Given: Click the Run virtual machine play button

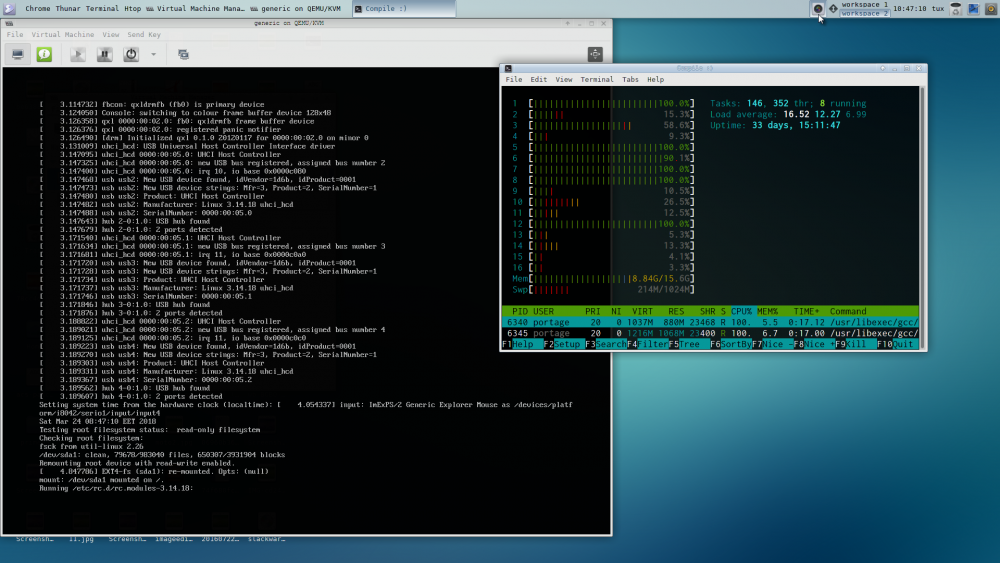Looking at the screenshot, I should pyautogui.click(x=78, y=54).
